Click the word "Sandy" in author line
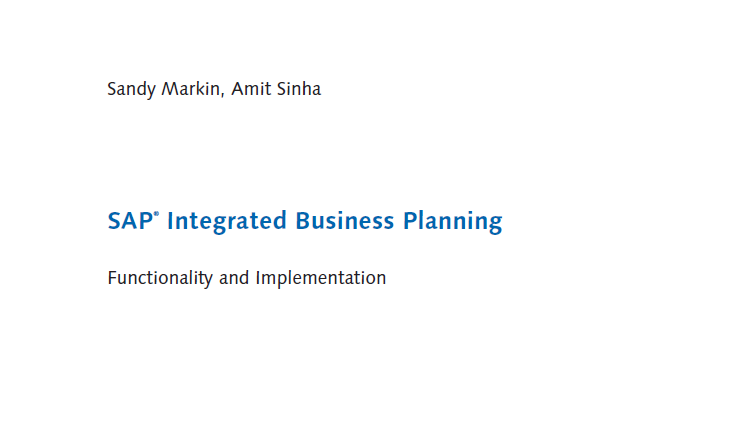Image resolution: width=754 pixels, height=441 pixels. coord(131,89)
